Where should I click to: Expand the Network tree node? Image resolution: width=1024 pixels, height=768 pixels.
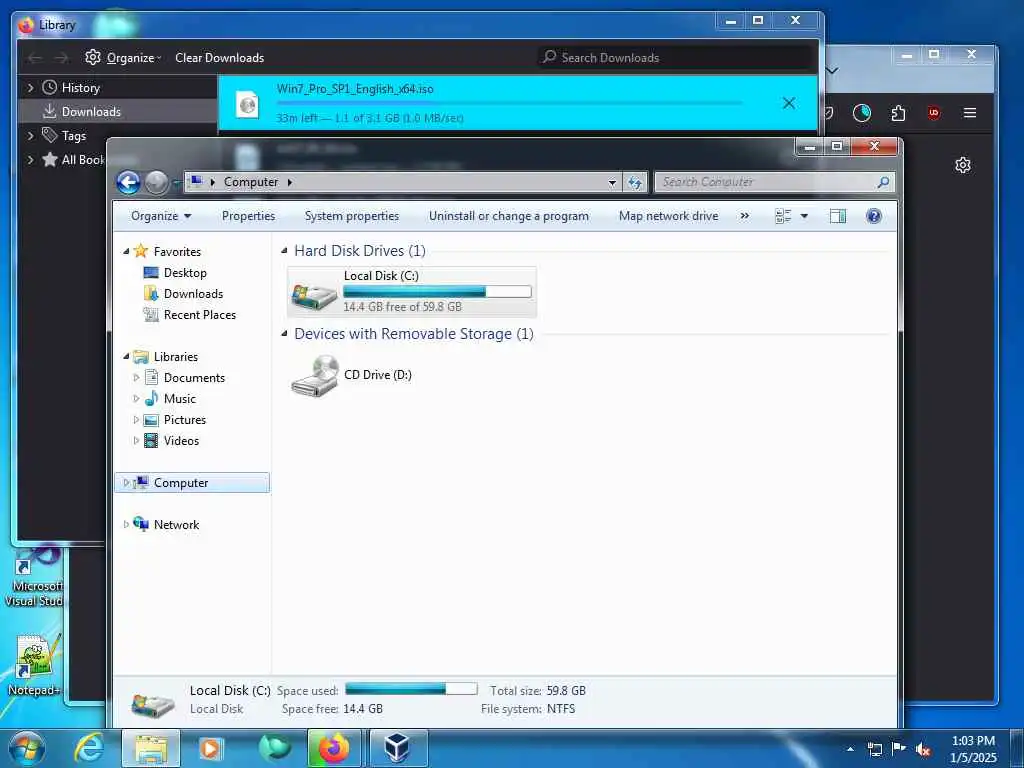pyautogui.click(x=126, y=524)
